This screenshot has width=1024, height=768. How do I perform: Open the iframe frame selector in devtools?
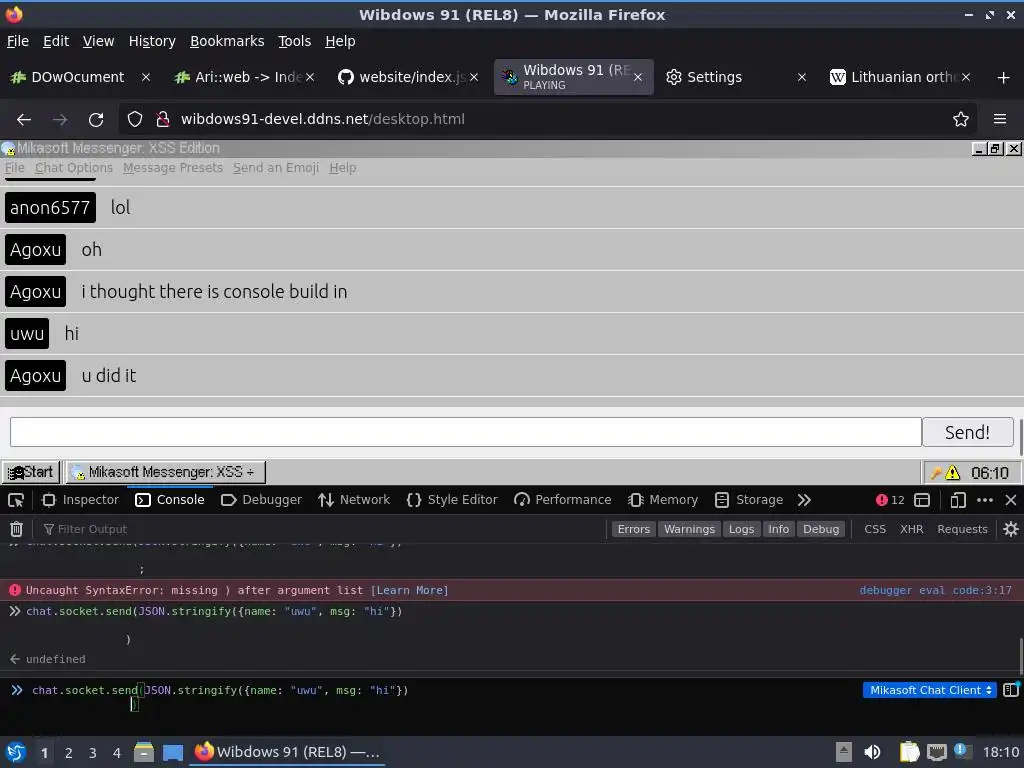point(922,500)
